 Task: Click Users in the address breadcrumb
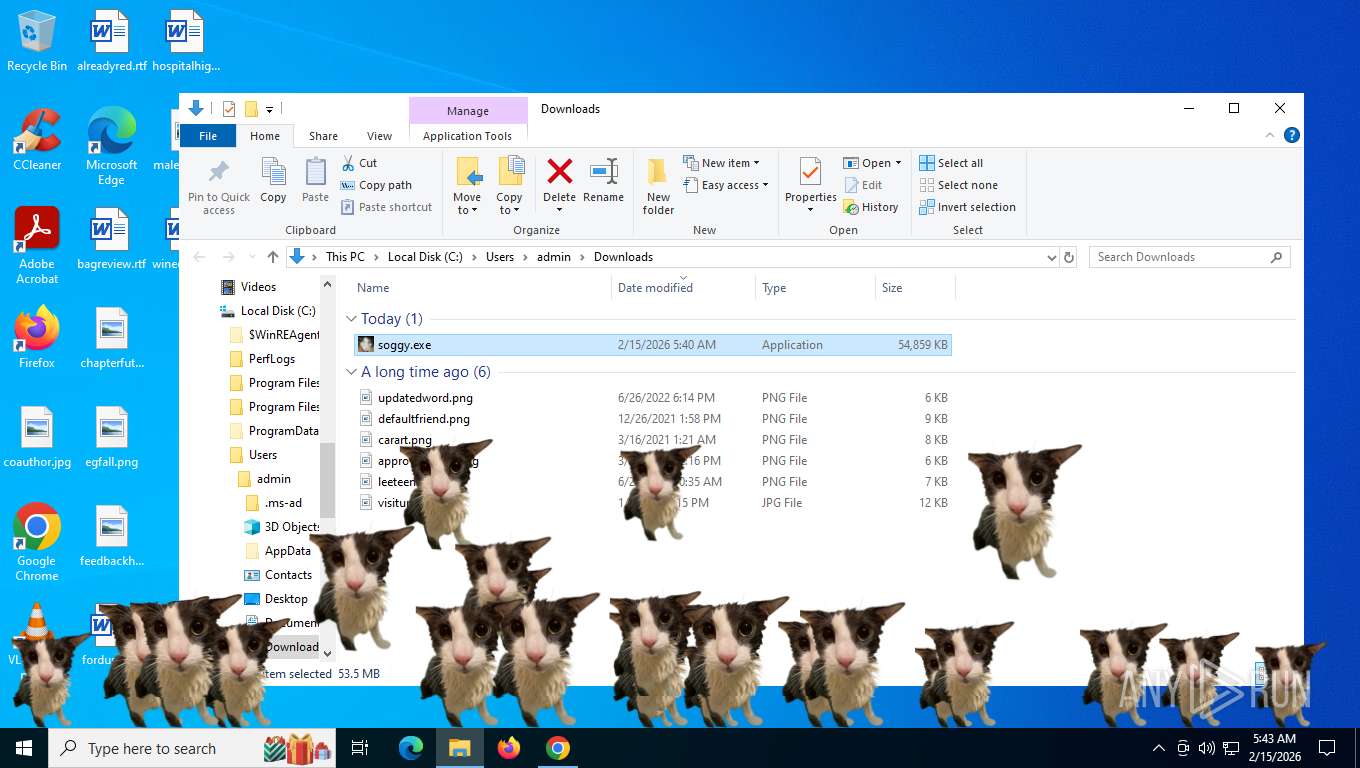click(500, 257)
